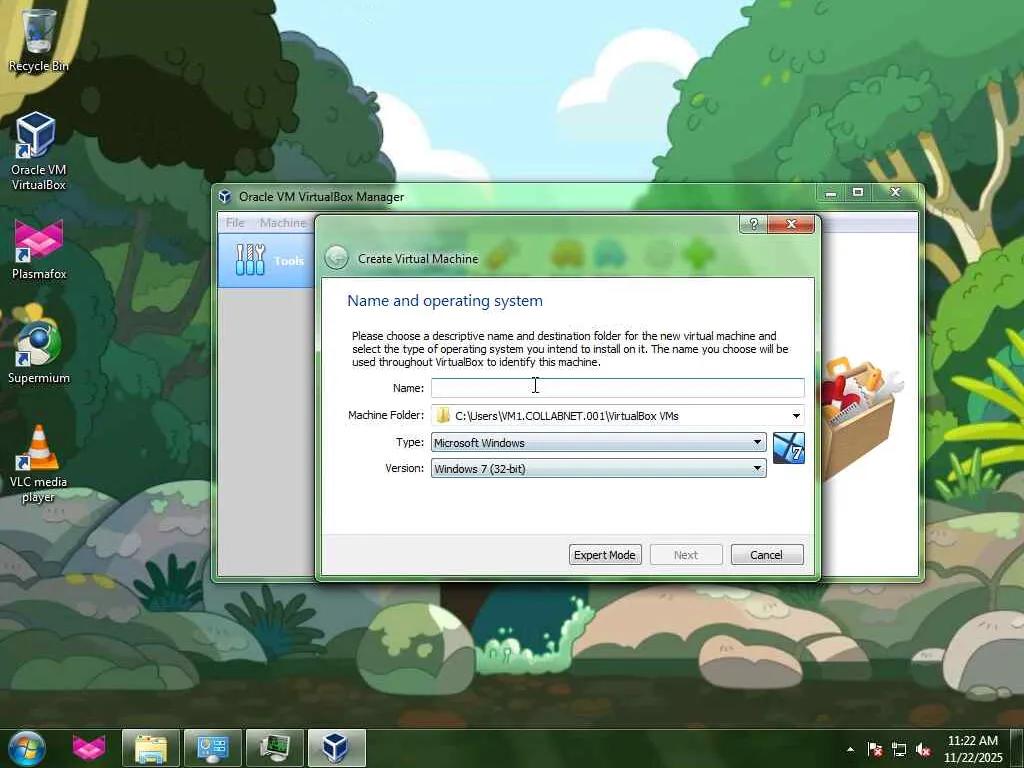Show hidden tray icons arrow
This screenshot has height=768, width=1024.
coord(850,749)
